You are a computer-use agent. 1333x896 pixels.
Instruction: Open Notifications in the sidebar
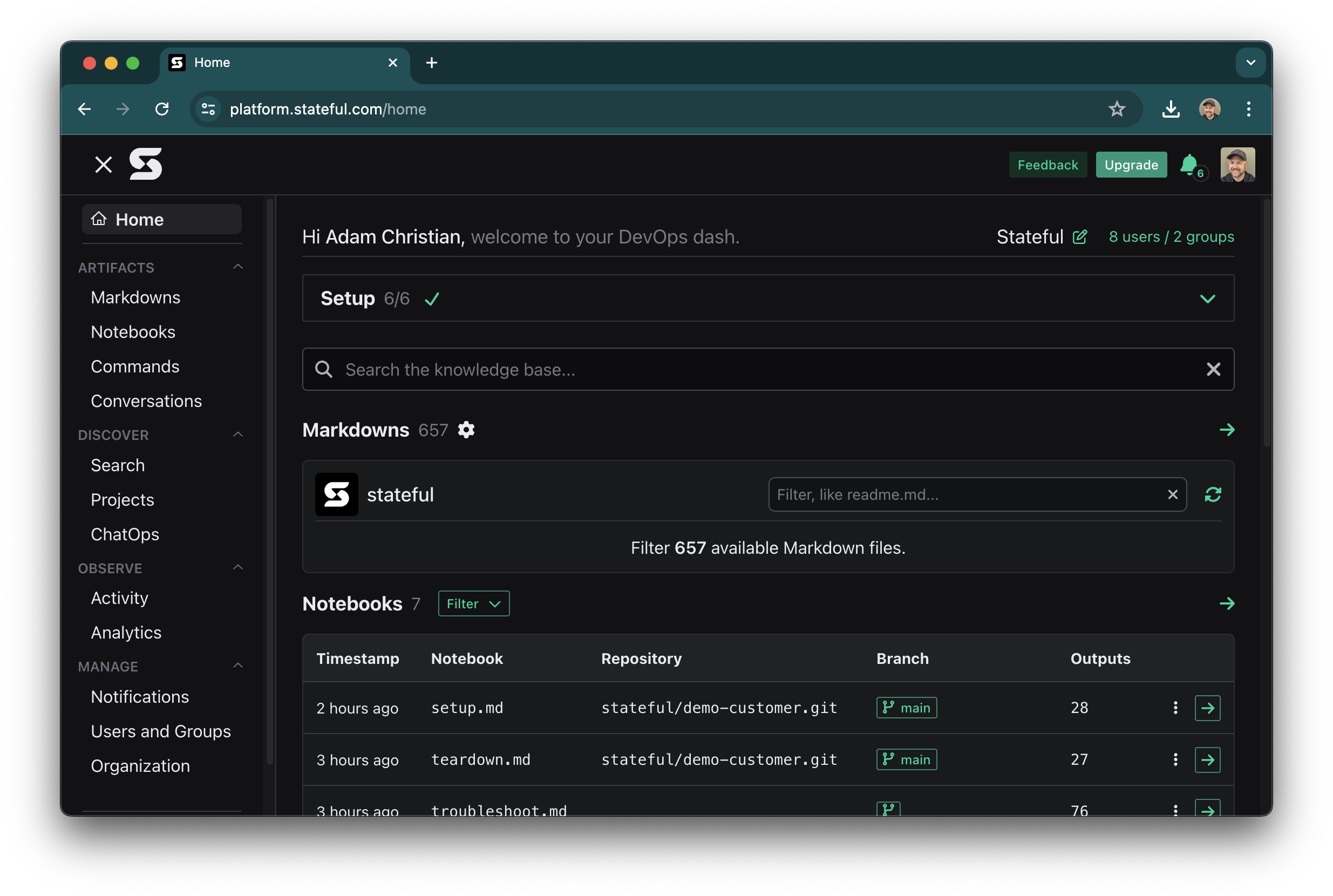click(140, 697)
